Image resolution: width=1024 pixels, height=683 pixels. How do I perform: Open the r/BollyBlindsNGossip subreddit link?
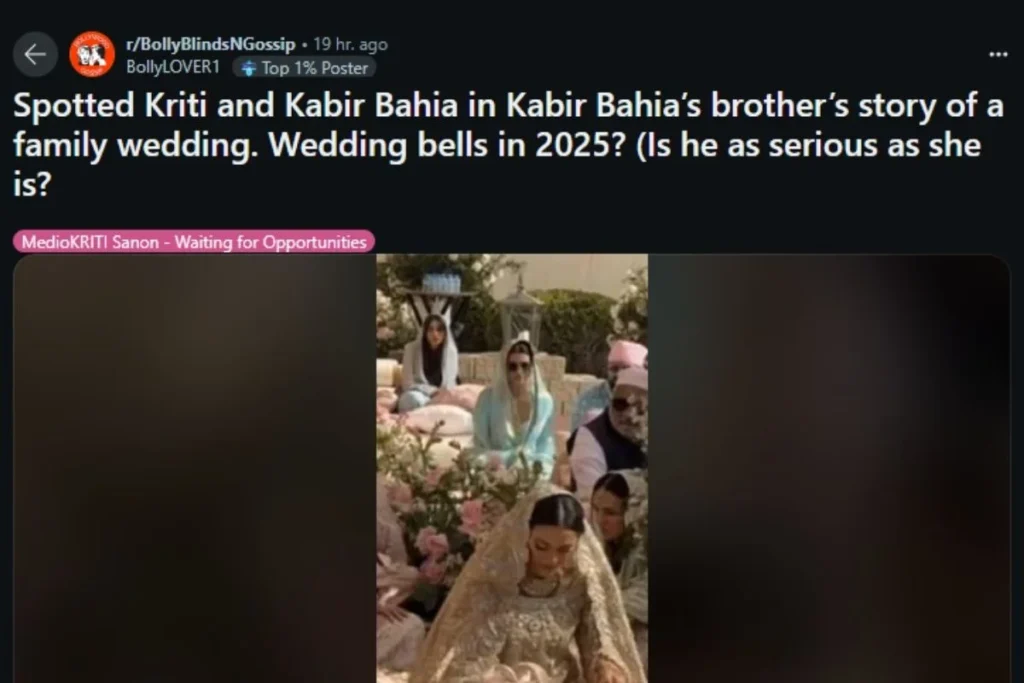coord(210,44)
